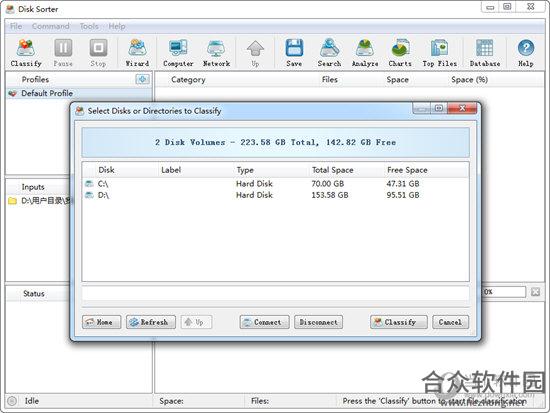Click the Hard Disk type of D:\ row
Image resolution: width=550 pixels, height=413 pixels.
pos(254,195)
